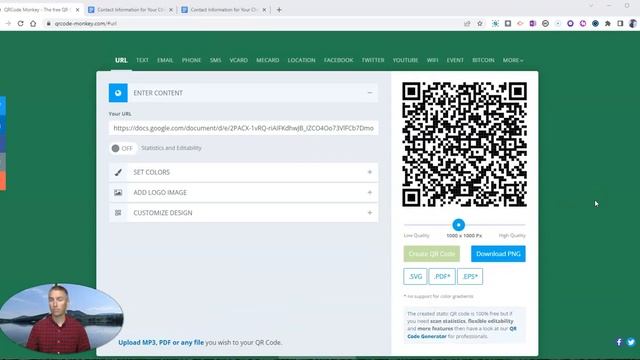Click the Facebook icon at bottom right
Viewport: 640px width, 360px height.
point(619,342)
